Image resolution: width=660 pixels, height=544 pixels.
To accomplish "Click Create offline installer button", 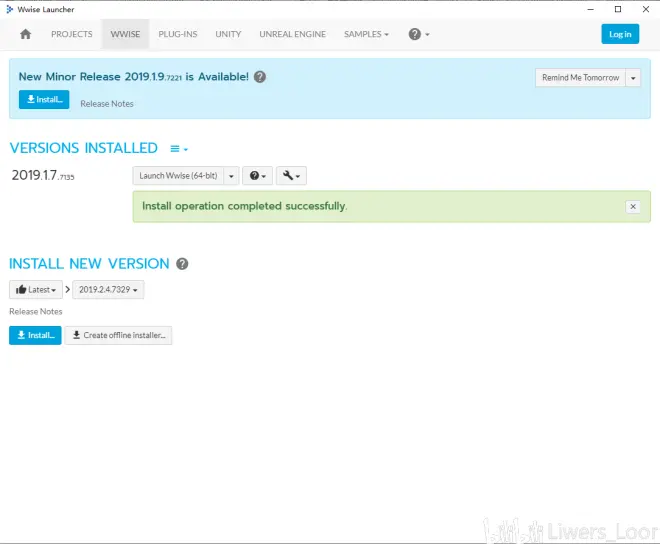I will (x=118, y=335).
